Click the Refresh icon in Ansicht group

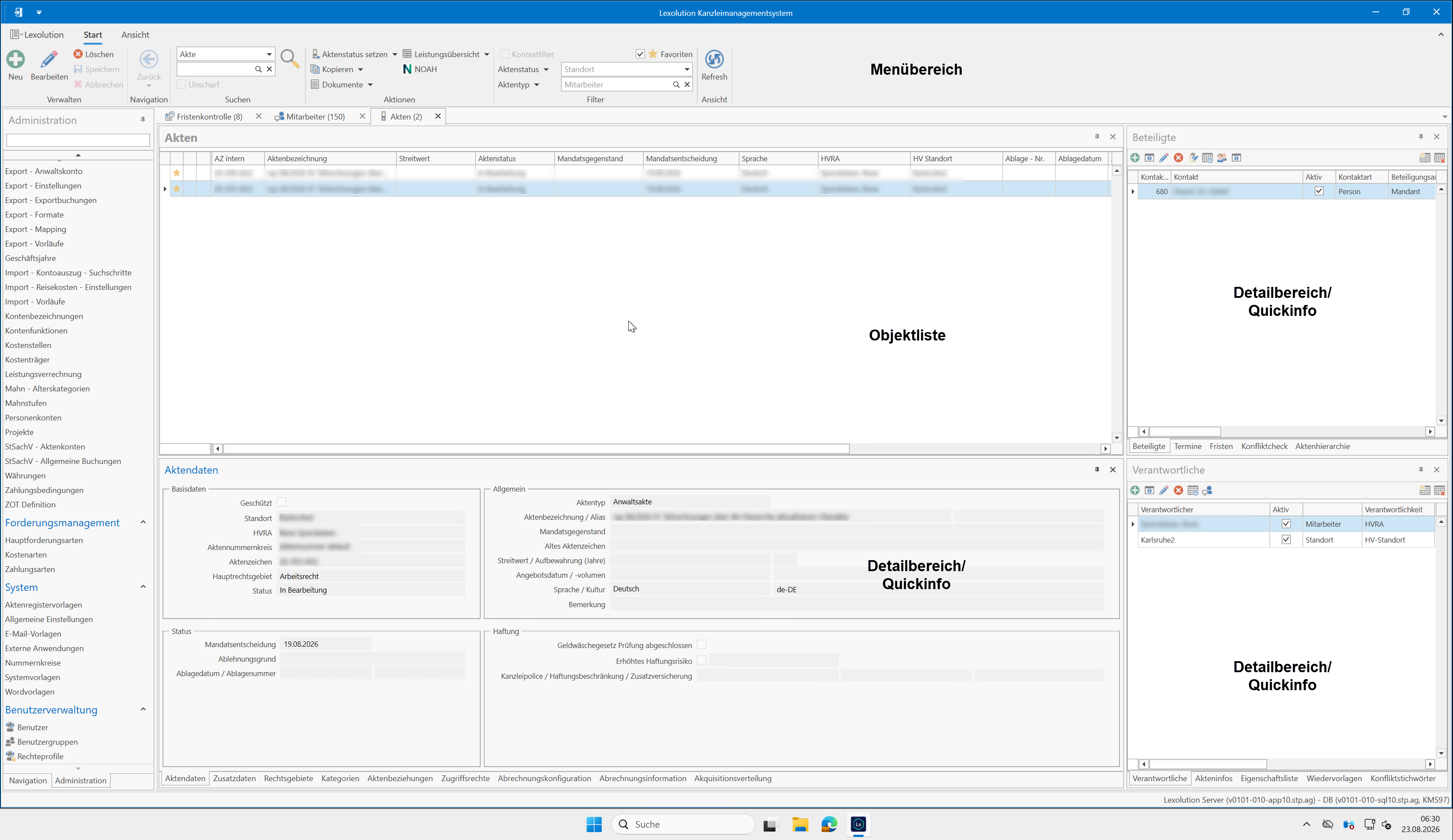(x=714, y=59)
